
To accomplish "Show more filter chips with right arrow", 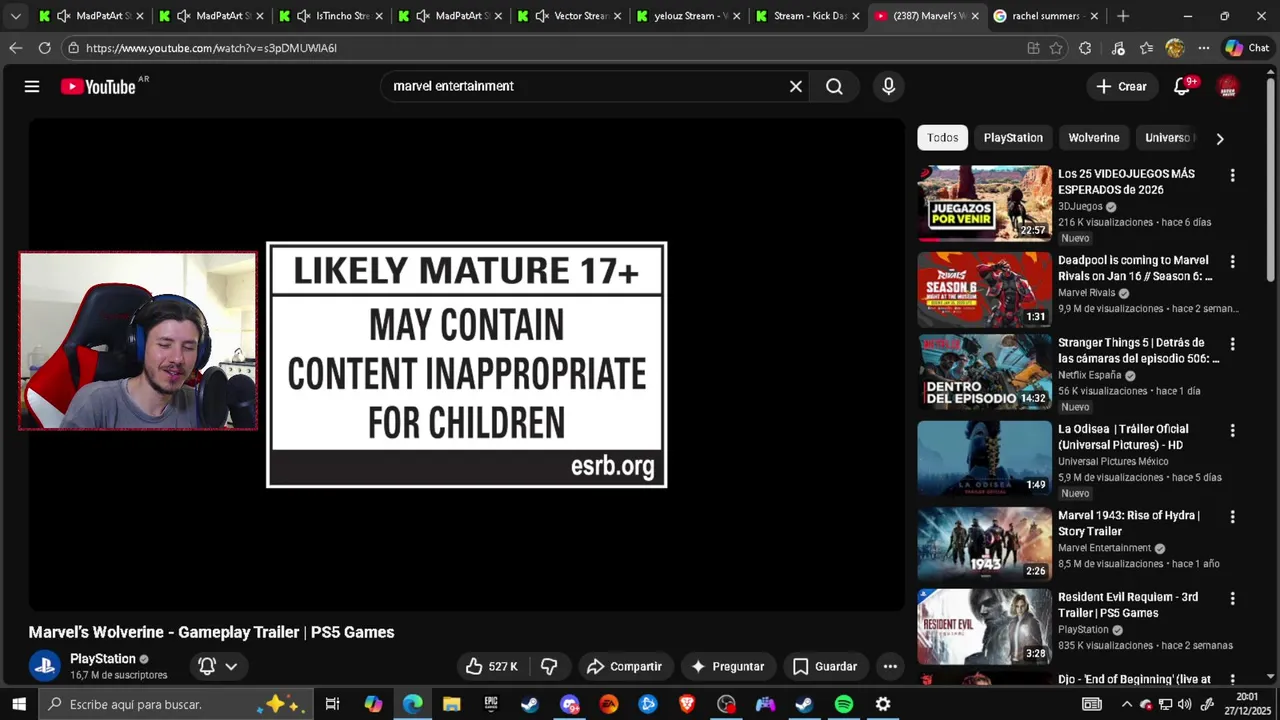I will point(1219,139).
